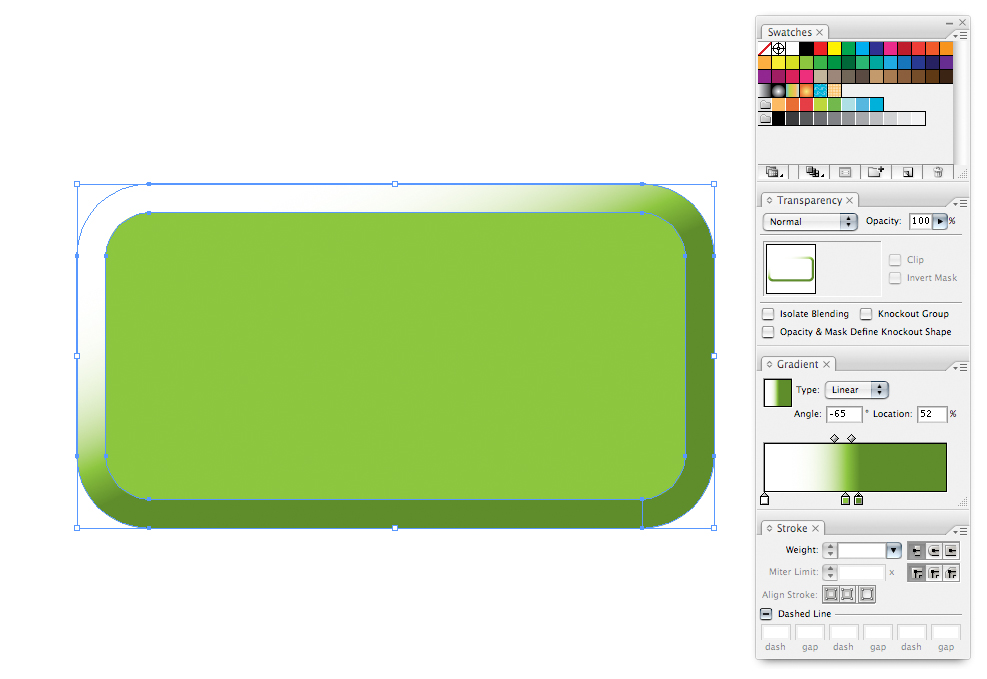987x679 pixels.
Task: Select the None swatch with red slash
Action: click(765, 48)
